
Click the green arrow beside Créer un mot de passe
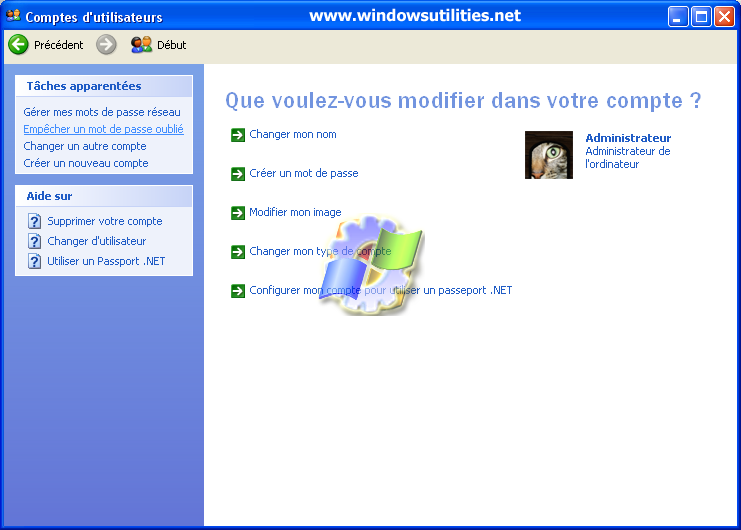tap(238, 174)
